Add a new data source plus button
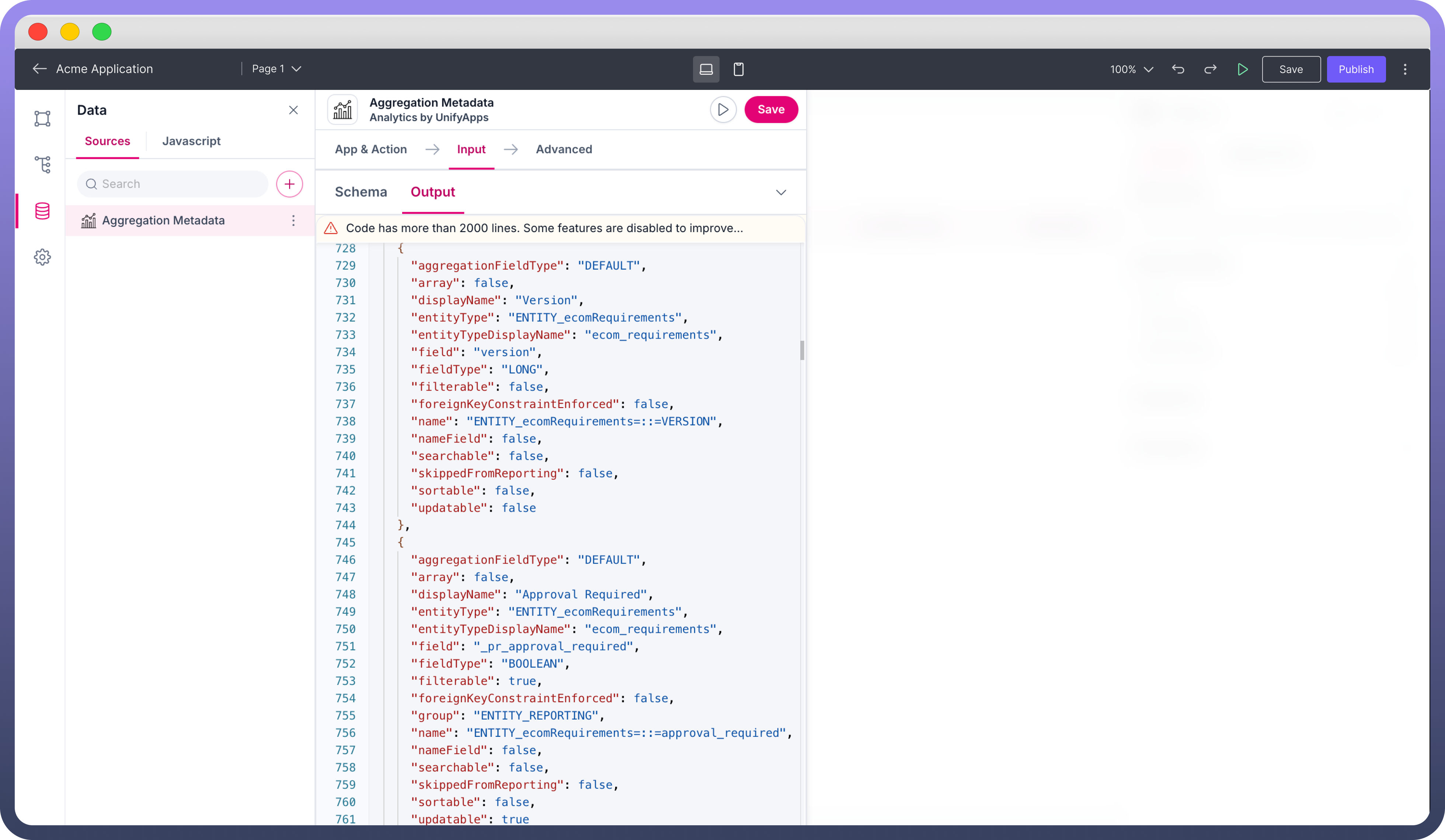Image resolution: width=1445 pixels, height=840 pixels. pyautogui.click(x=290, y=184)
